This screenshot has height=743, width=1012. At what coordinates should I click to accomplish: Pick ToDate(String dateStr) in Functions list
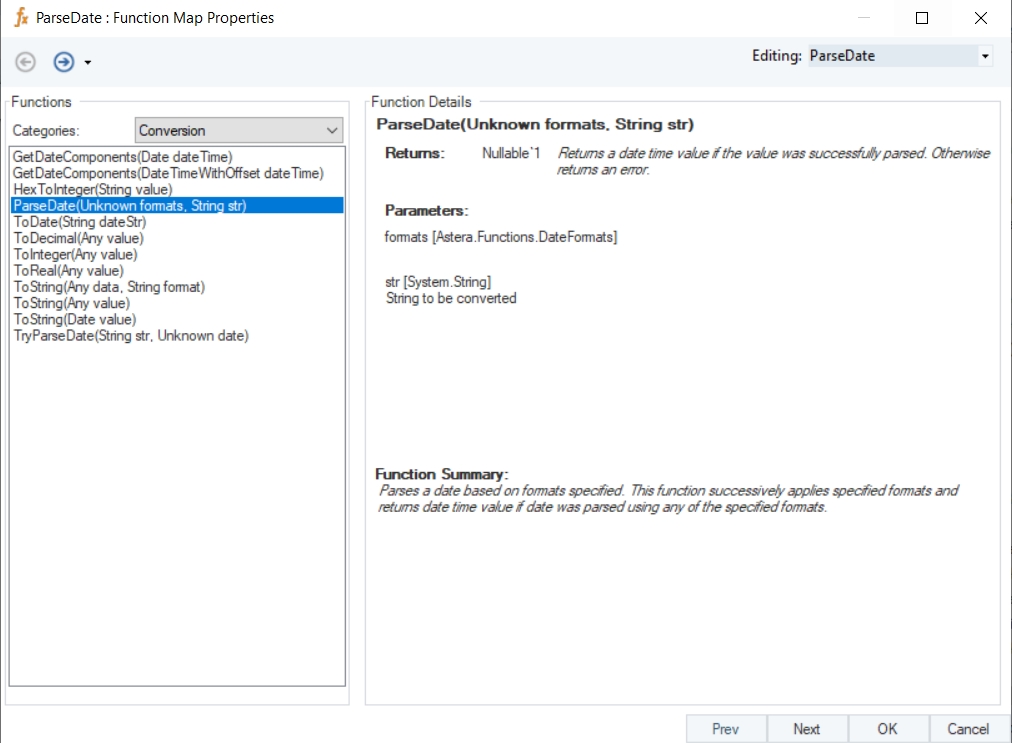click(x=79, y=222)
